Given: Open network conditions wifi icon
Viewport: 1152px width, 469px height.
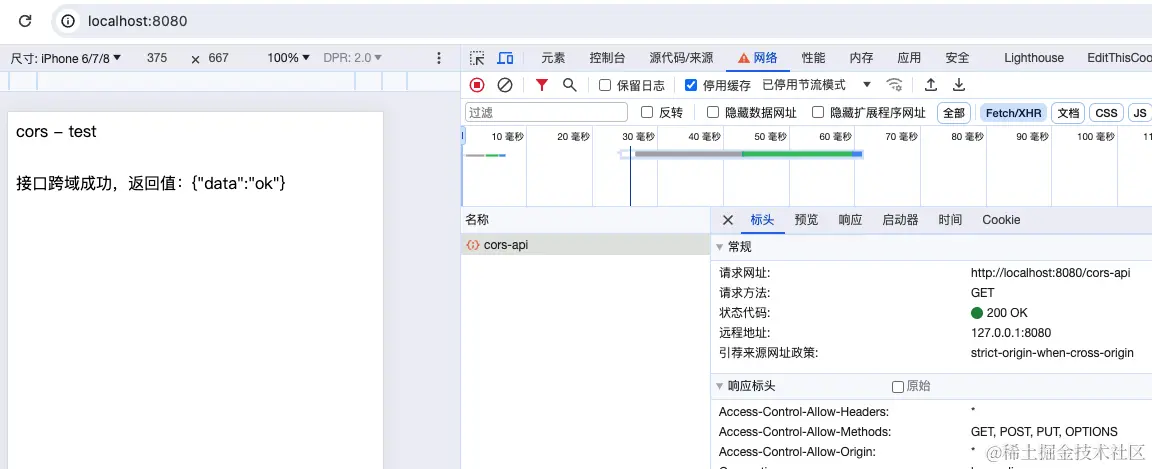Looking at the screenshot, I should [894, 85].
